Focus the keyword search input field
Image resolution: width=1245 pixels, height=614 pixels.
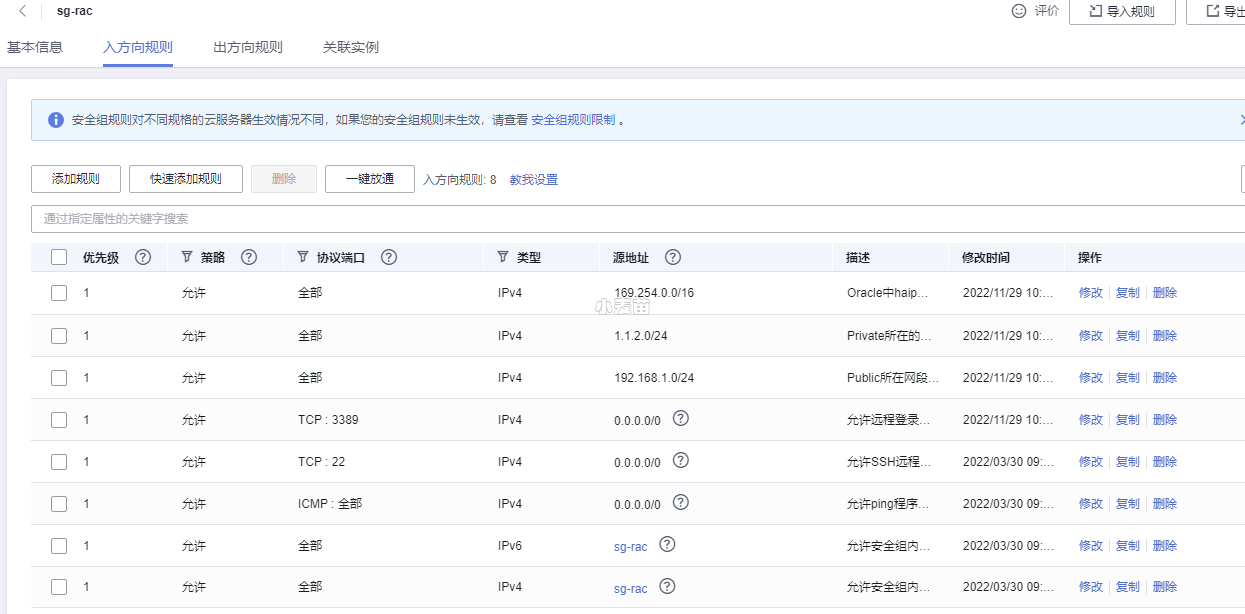[638, 218]
